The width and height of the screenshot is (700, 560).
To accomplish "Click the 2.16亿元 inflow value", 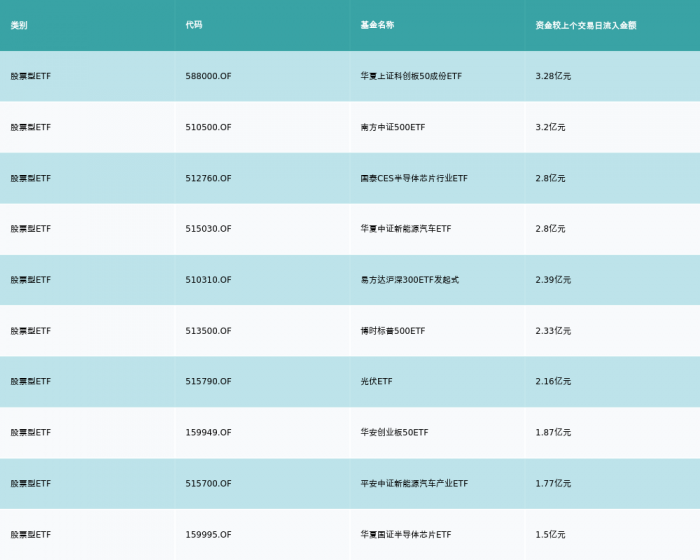I will (553, 381).
